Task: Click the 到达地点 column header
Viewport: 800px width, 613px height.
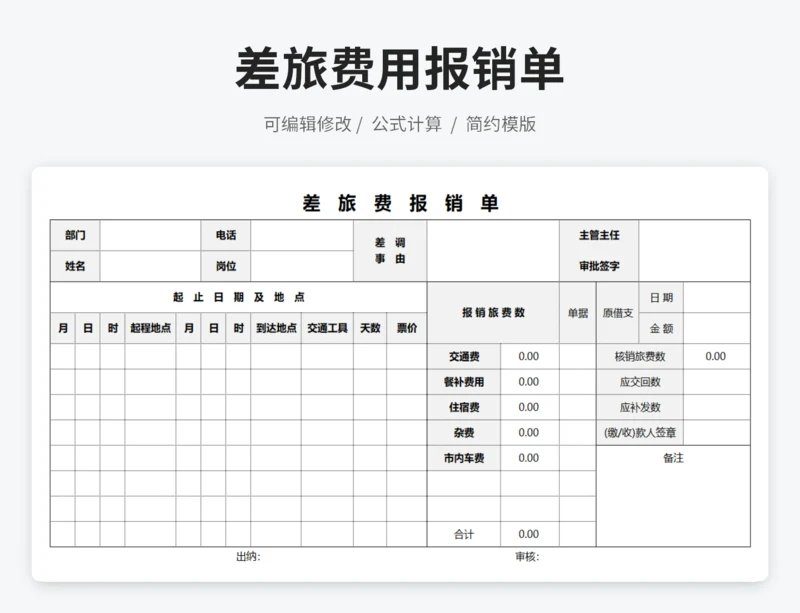Action: point(276,328)
